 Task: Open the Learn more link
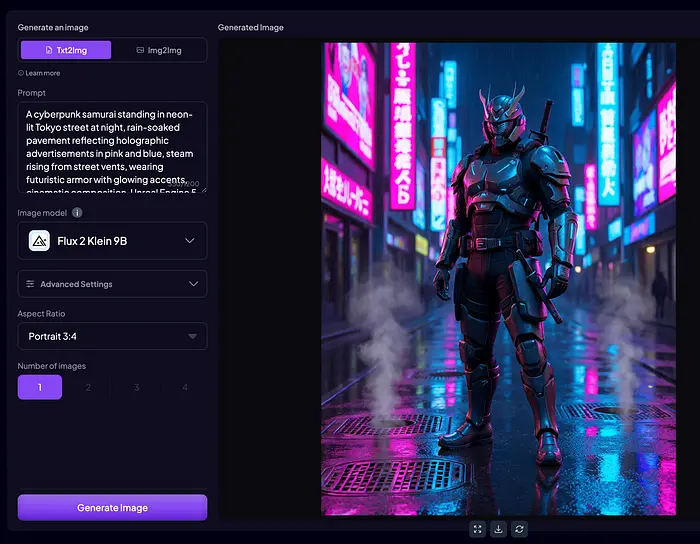point(42,73)
